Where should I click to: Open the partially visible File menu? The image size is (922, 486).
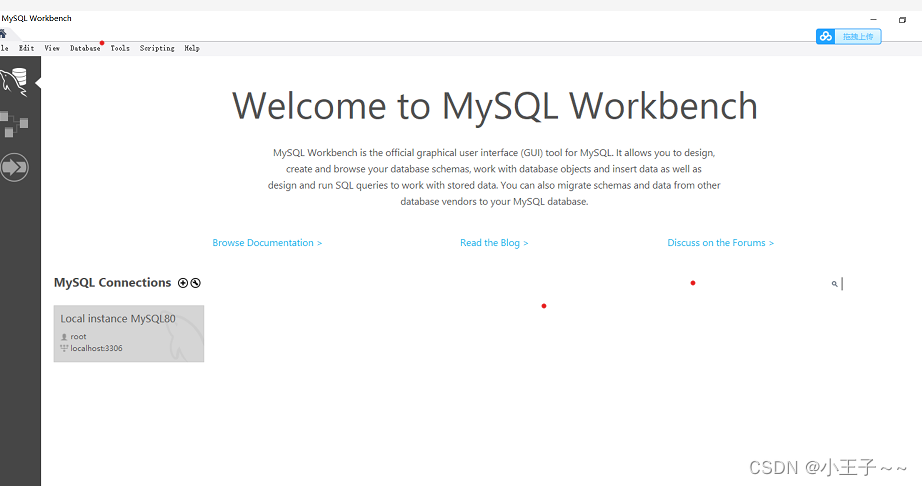tap(4, 48)
